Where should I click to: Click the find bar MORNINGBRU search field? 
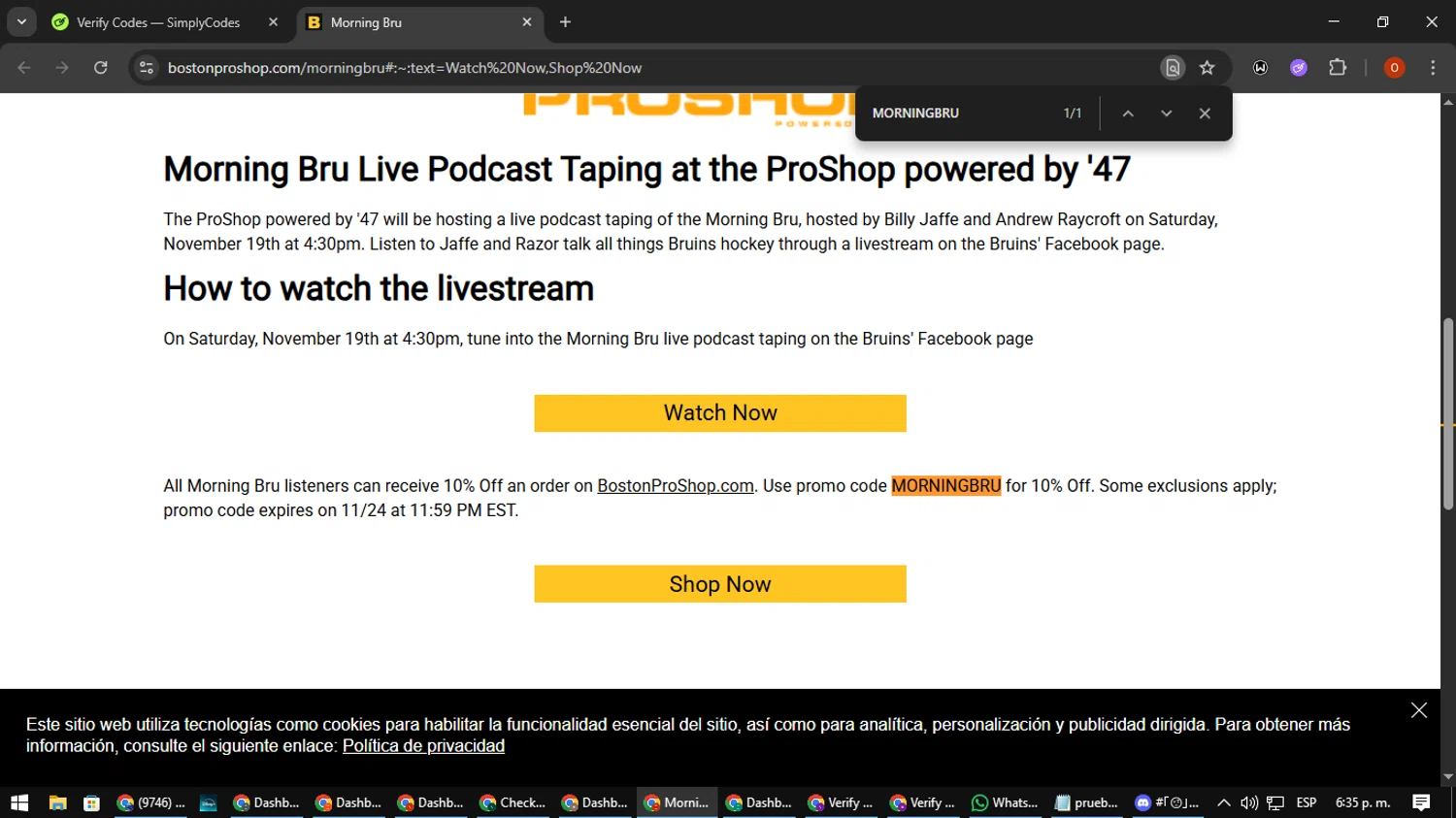pos(961,114)
